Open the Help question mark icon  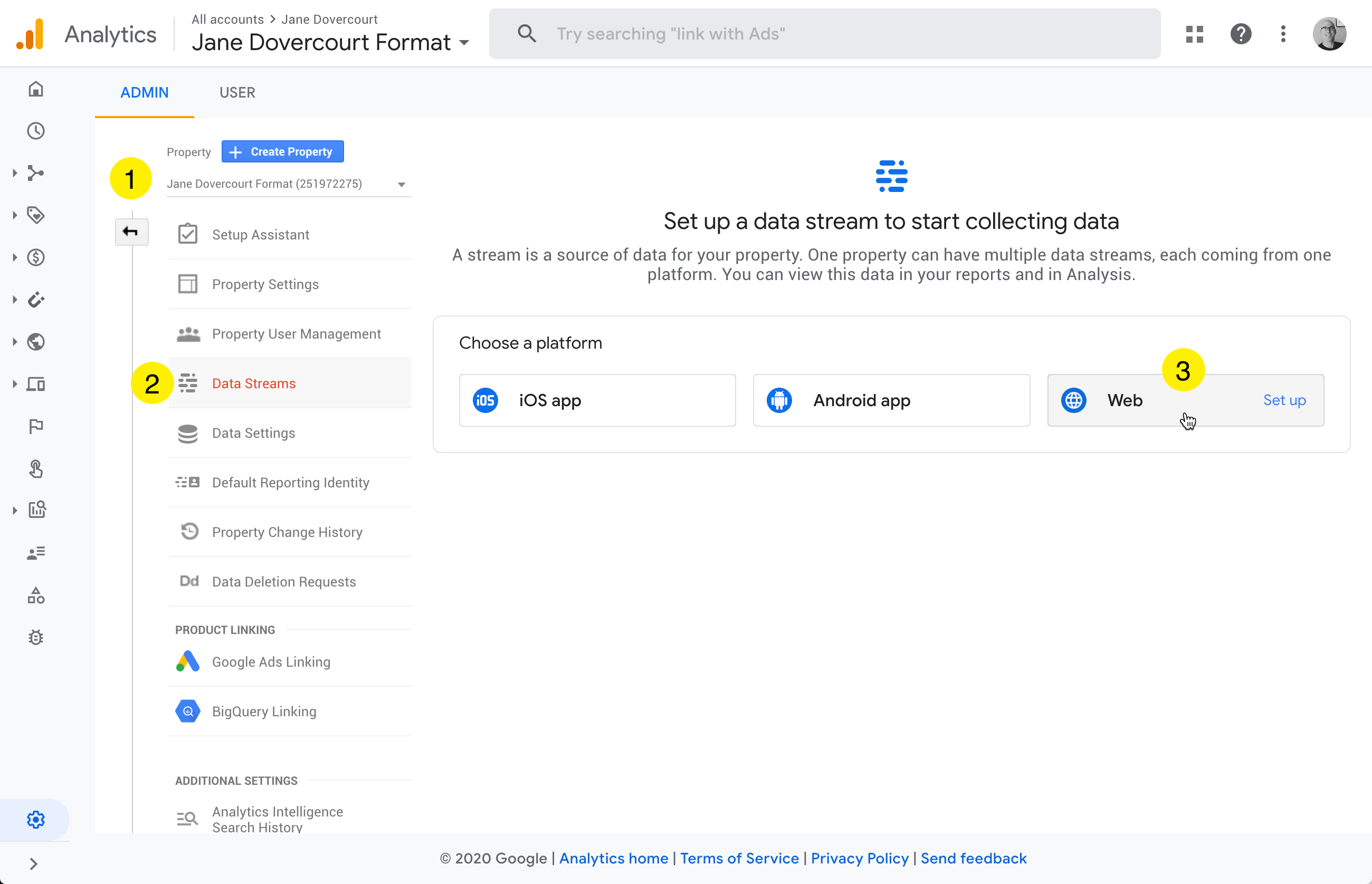click(x=1241, y=34)
